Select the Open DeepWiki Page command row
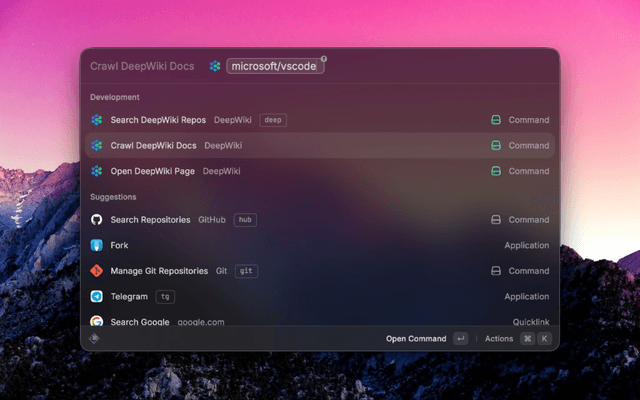The height and width of the screenshot is (400, 640). pos(320,171)
